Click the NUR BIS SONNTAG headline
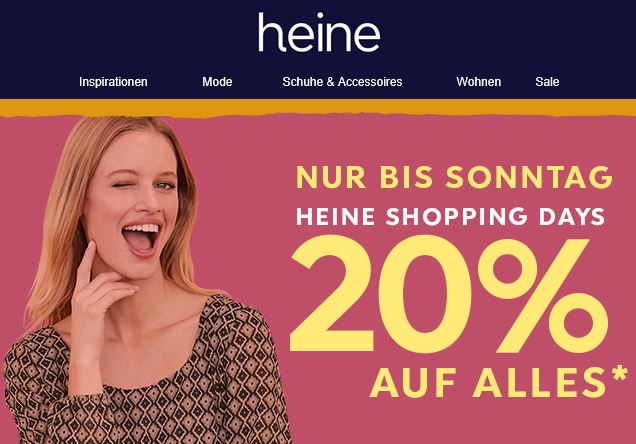Image resolution: width=636 pixels, height=444 pixels. click(x=454, y=177)
